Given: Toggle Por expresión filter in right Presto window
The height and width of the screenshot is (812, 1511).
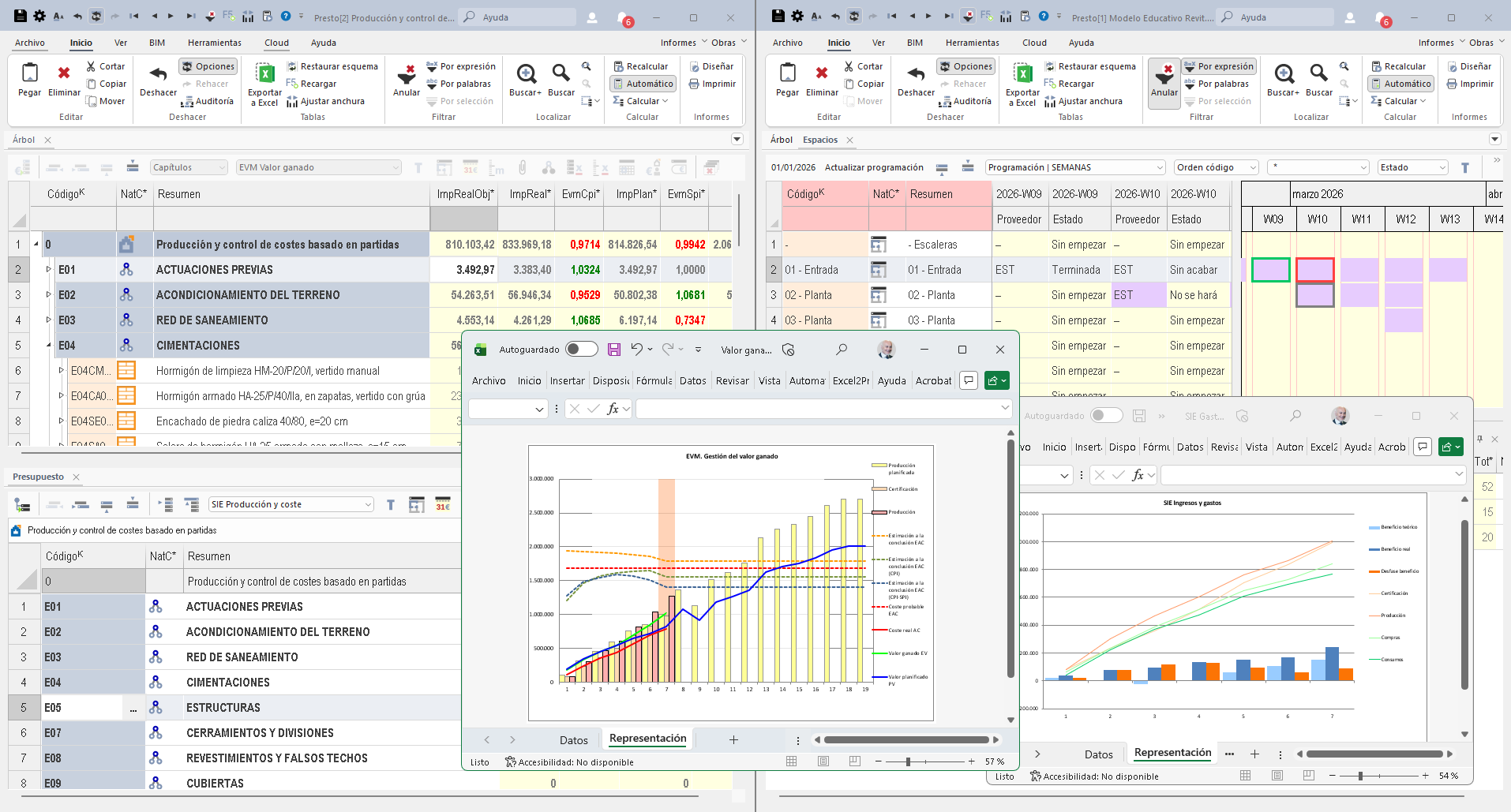Looking at the screenshot, I should click(1219, 66).
